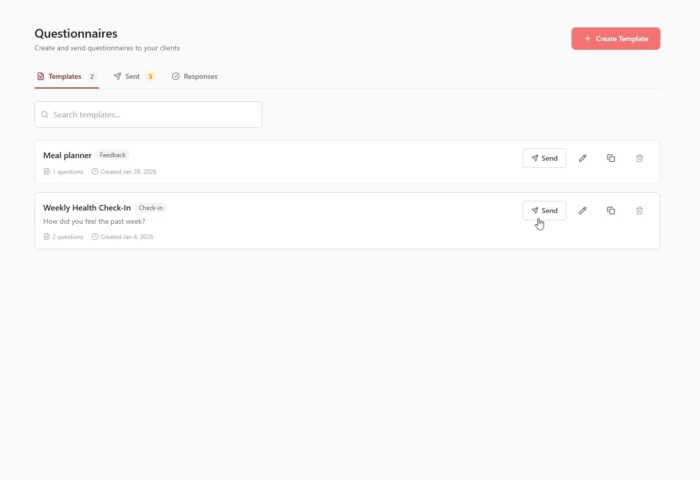Click the Feedback category badge
The width and height of the screenshot is (700, 480).
pos(113,155)
